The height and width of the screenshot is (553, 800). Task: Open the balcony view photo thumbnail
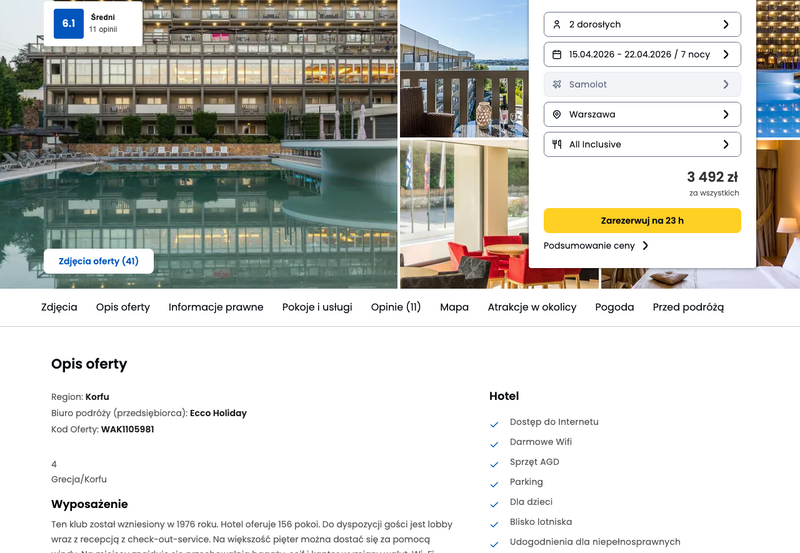pos(464,68)
